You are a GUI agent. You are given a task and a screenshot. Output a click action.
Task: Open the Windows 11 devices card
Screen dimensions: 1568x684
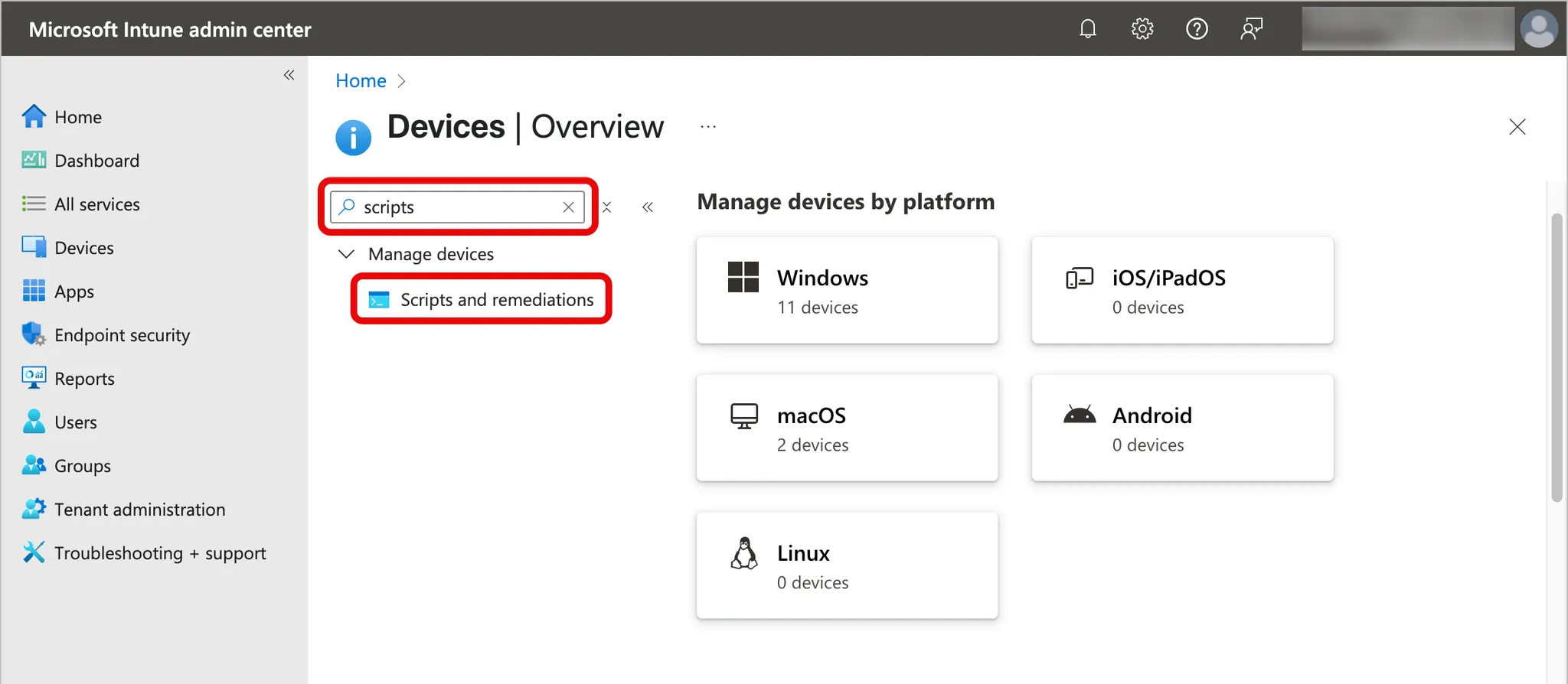(x=847, y=290)
